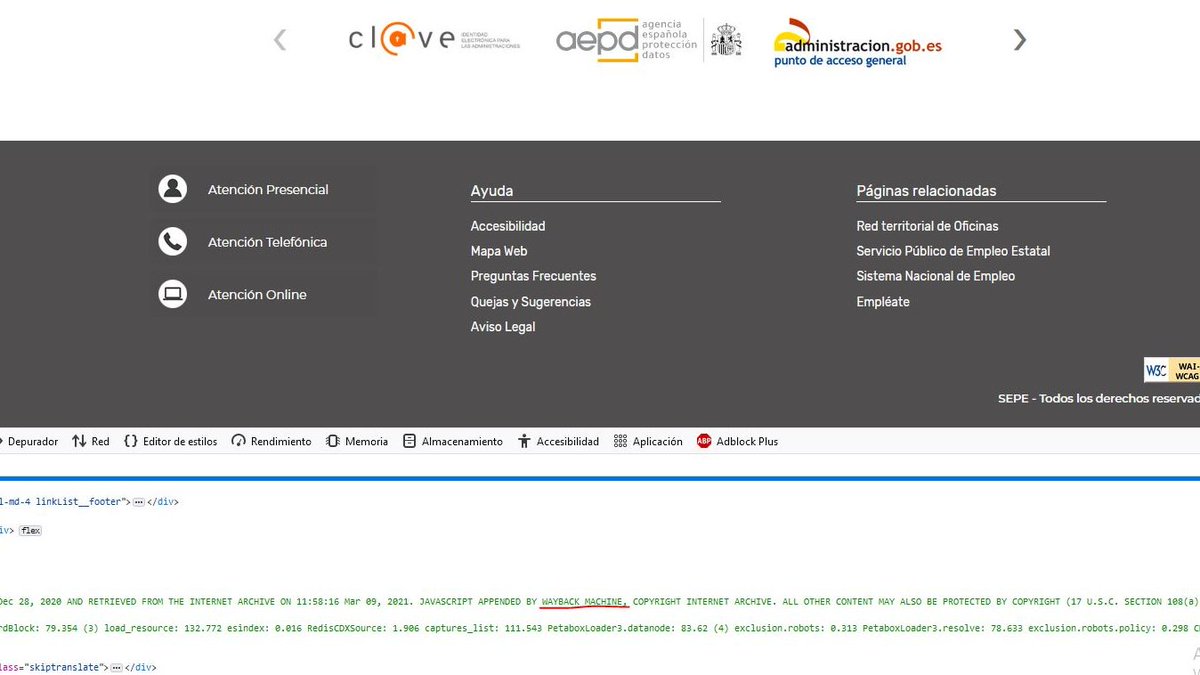Click the Rendimiento gauge icon
The width and height of the screenshot is (1200, 675).
tap(238, 441)
